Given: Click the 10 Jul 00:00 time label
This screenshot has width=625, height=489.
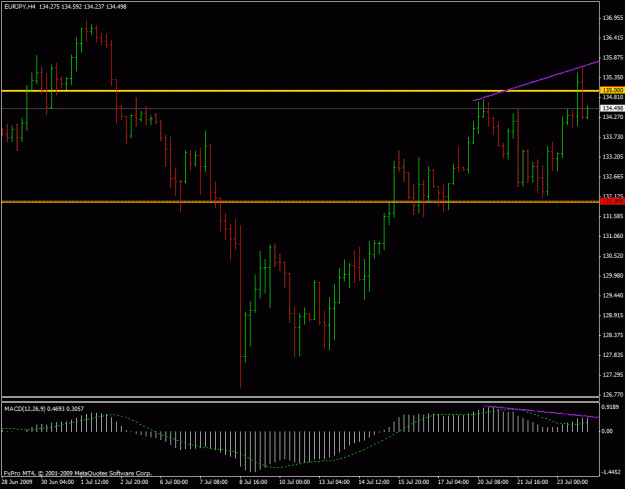Looking at the screenshot, I should coord(294,482).
